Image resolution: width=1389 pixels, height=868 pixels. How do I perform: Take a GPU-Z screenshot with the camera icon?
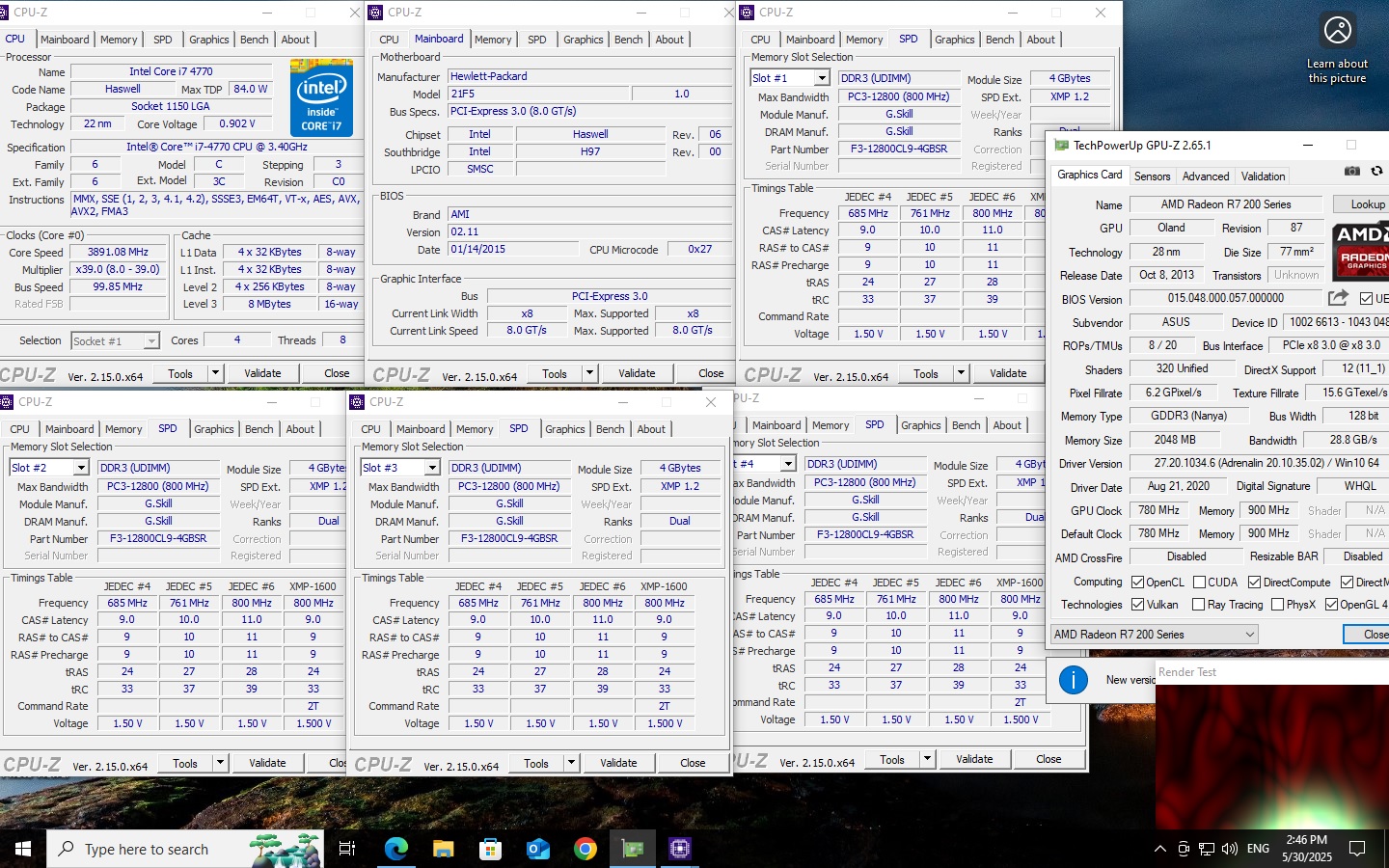click(x=1352, y=171)
